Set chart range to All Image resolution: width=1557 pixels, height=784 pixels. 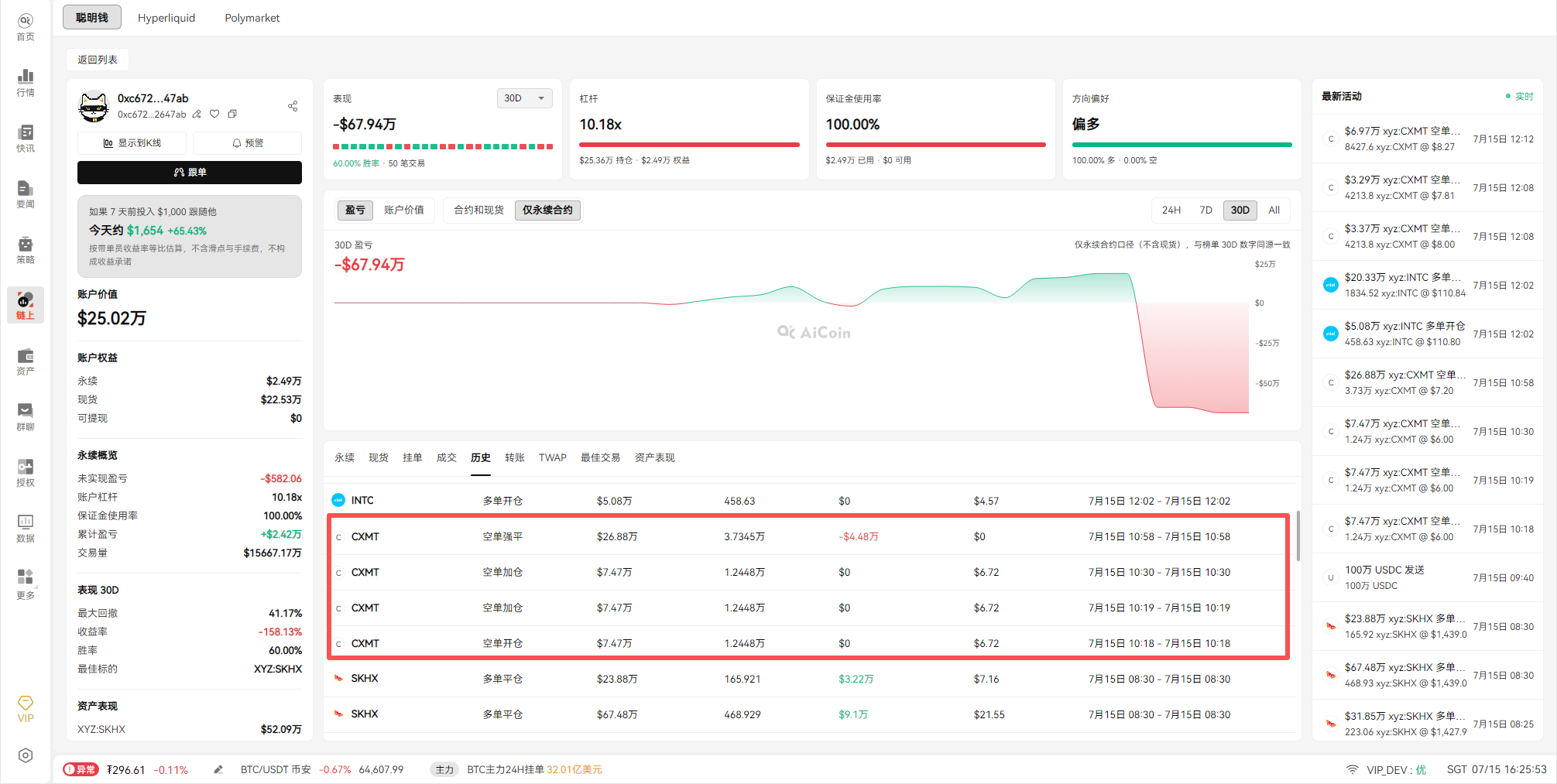coord(1274,210)
